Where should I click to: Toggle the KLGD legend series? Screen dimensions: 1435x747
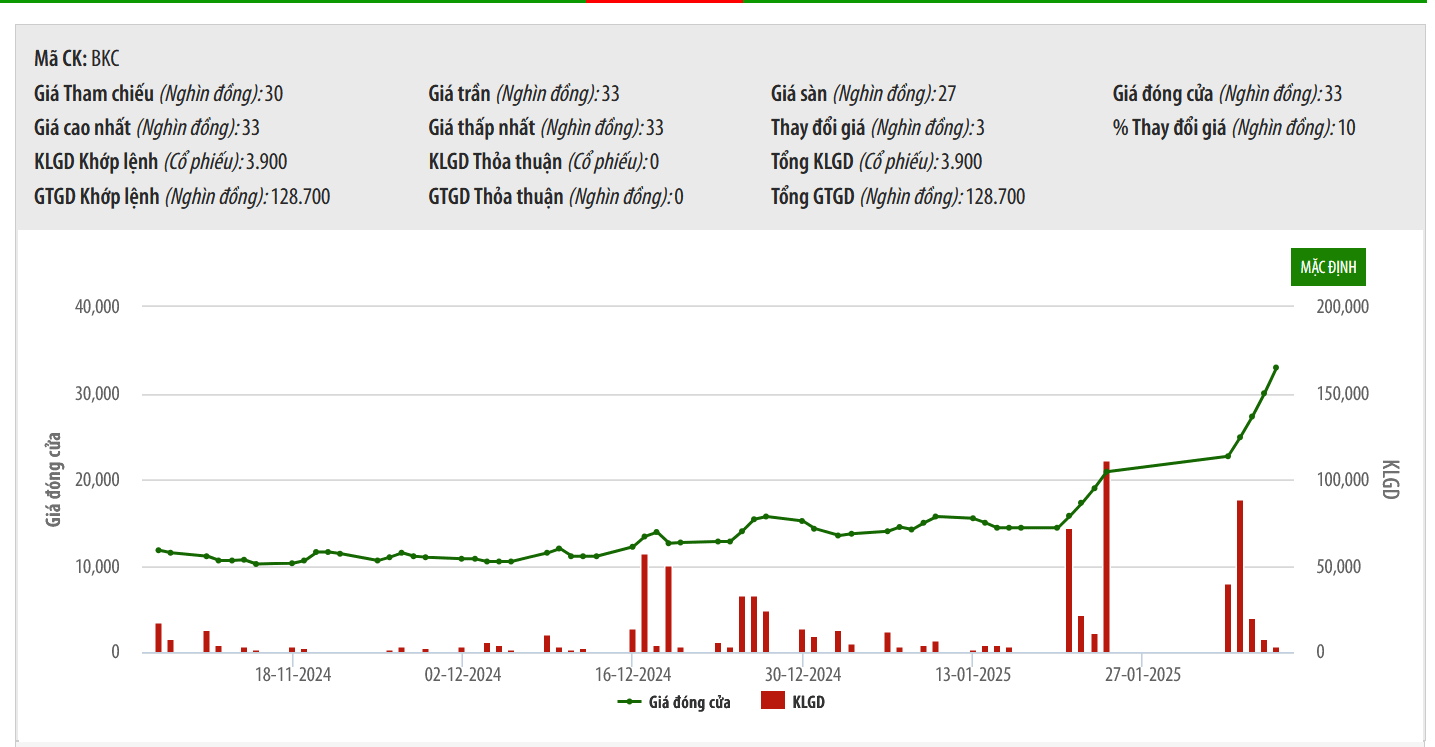tap(793, 702)
